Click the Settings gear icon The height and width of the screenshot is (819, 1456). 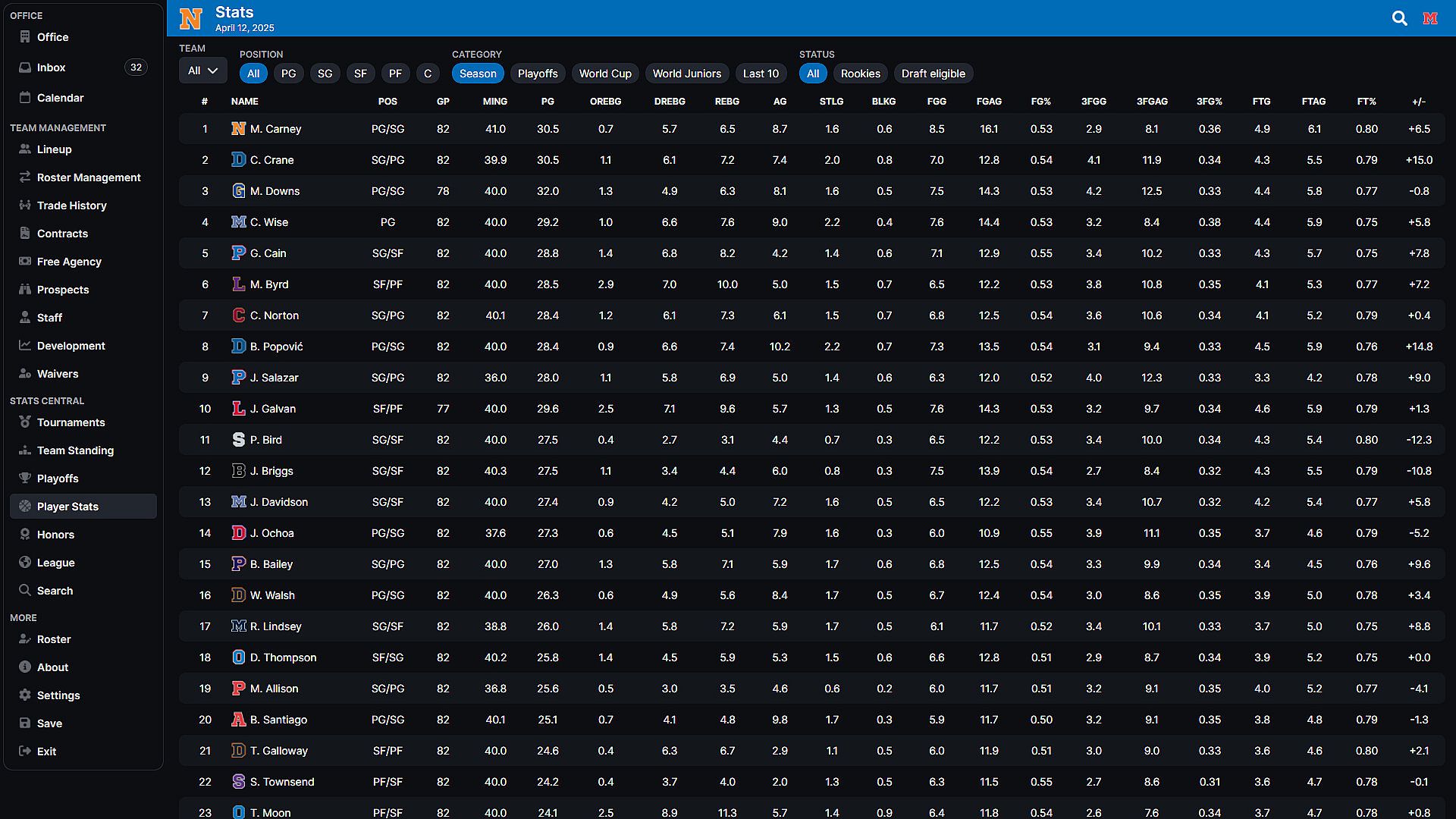(25, 695)
